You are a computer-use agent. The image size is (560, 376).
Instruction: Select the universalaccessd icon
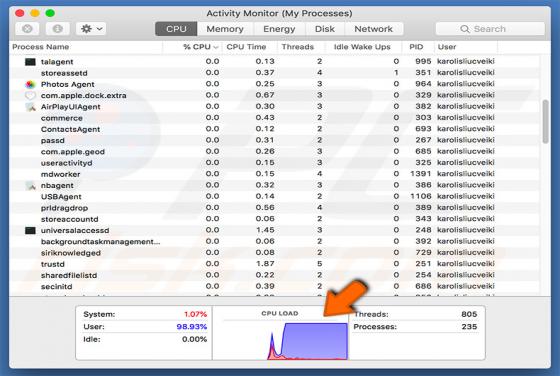[x=30, y=230]
